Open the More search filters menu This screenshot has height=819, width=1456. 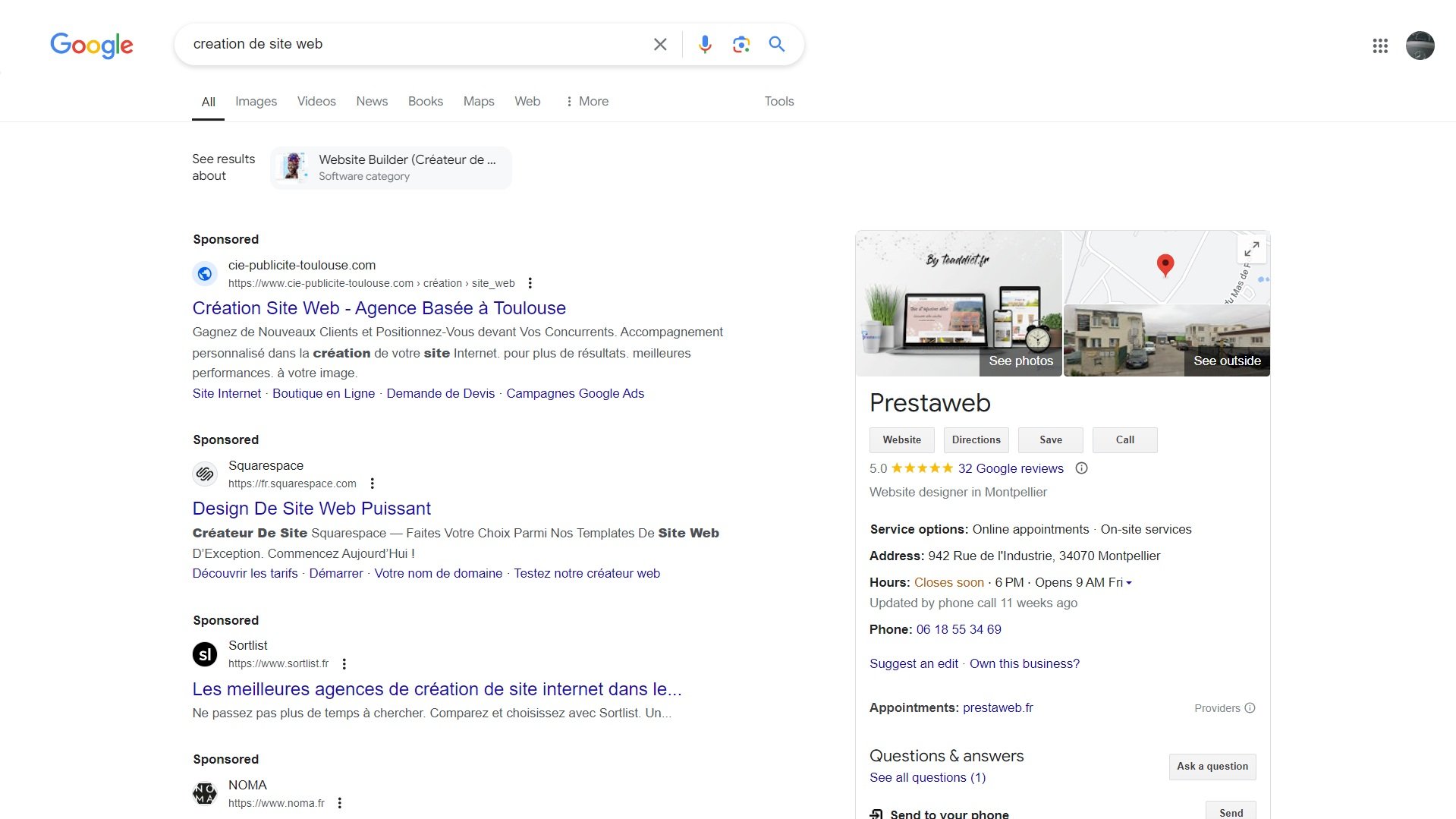point(586,102)
